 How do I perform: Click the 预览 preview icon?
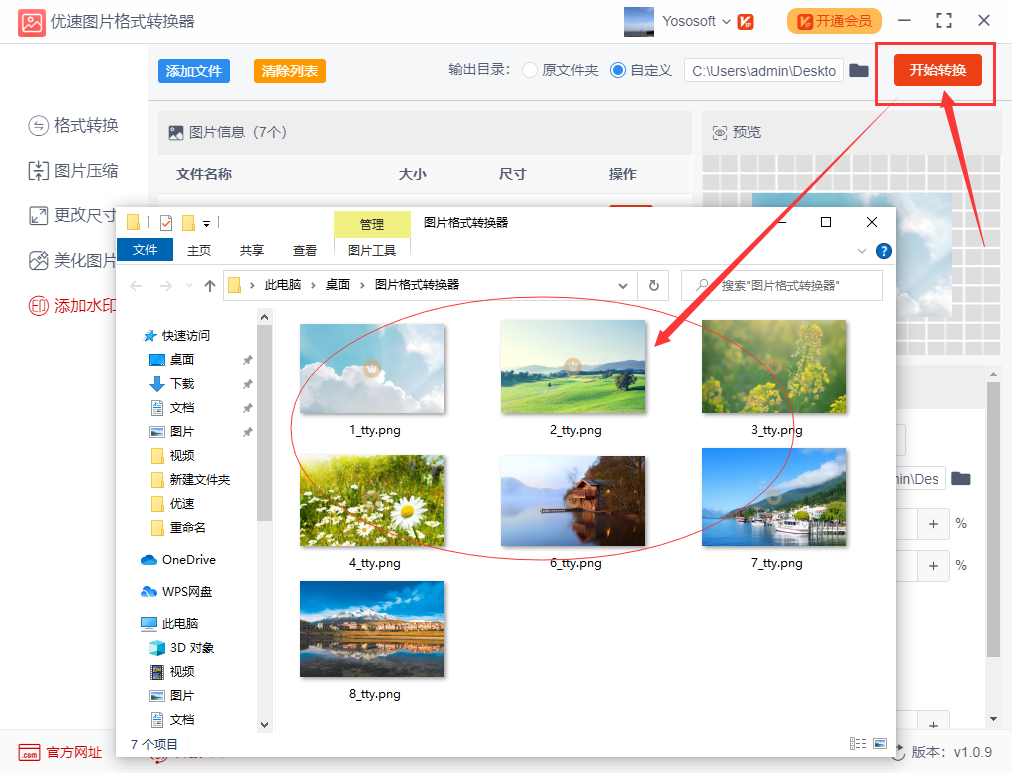(x=719, y=132)
